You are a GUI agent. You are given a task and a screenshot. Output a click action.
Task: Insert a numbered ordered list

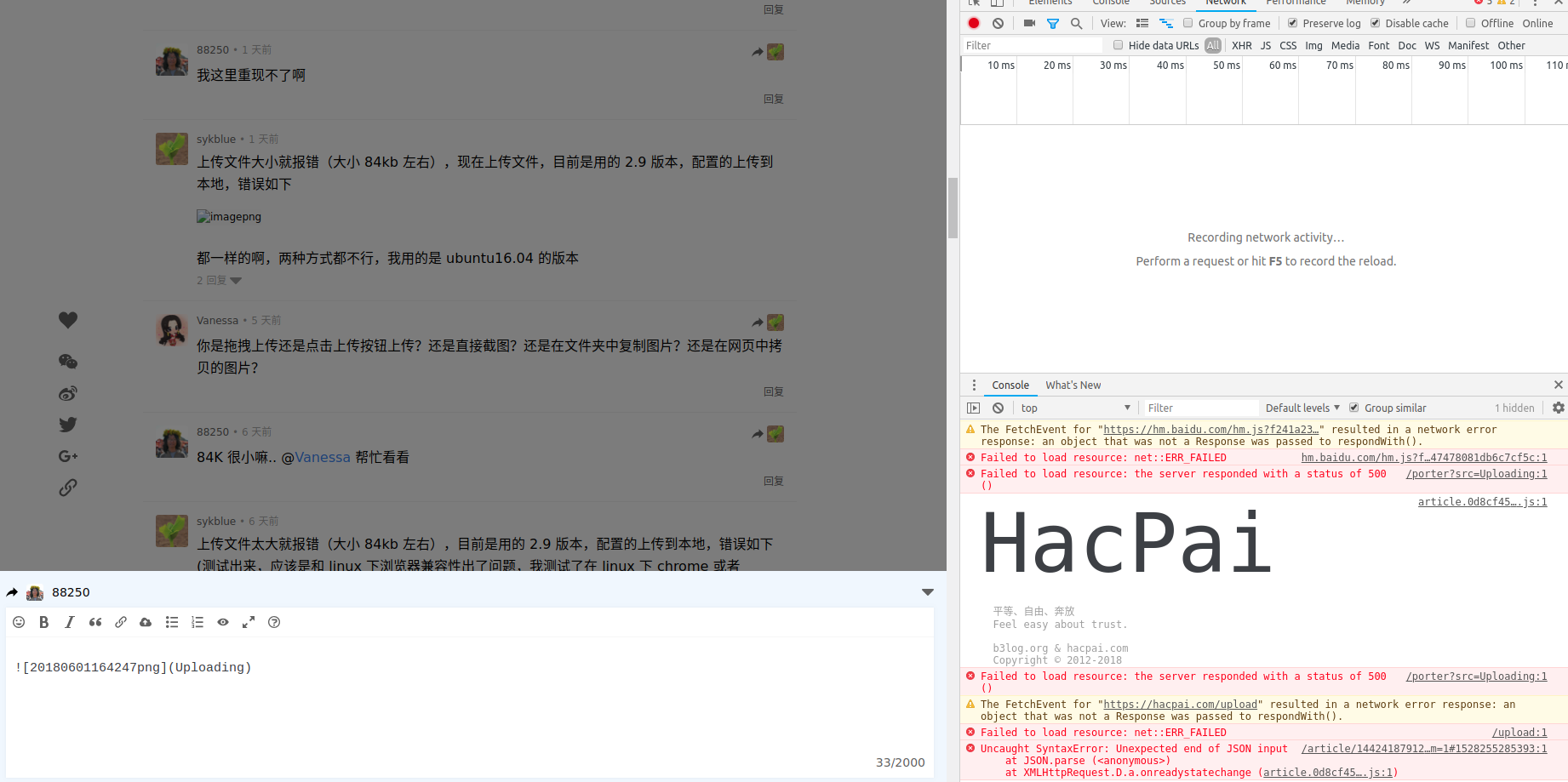[x=197, y=622]
